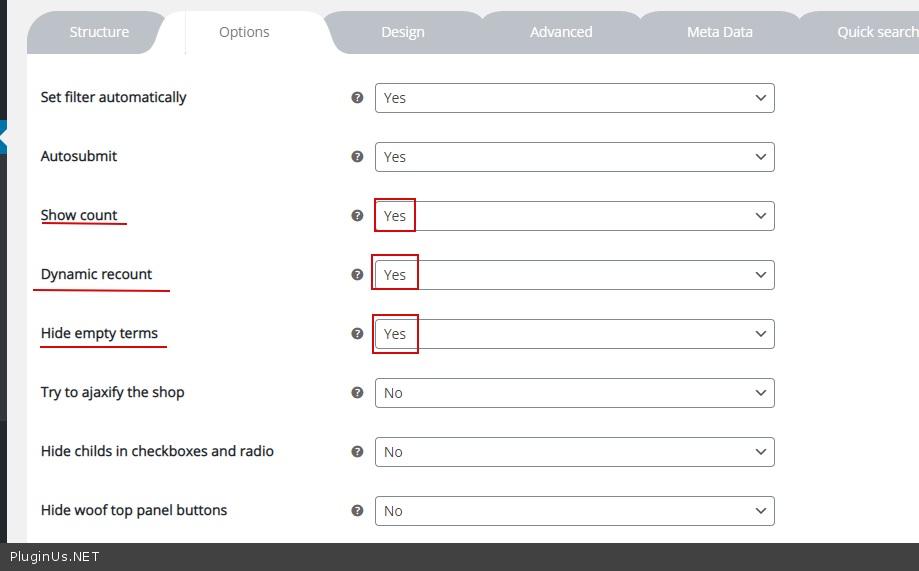Click the Autosubmit help question mark icon
The width and height of the screenshot is (919, 571).
pos(357,157)
